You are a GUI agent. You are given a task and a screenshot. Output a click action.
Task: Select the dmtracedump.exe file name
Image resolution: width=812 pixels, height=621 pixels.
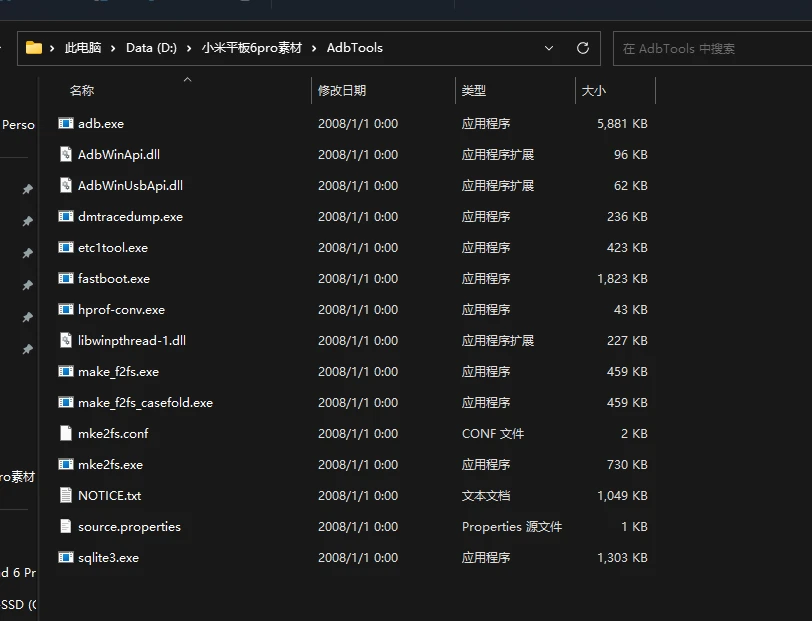pos(130,216)
